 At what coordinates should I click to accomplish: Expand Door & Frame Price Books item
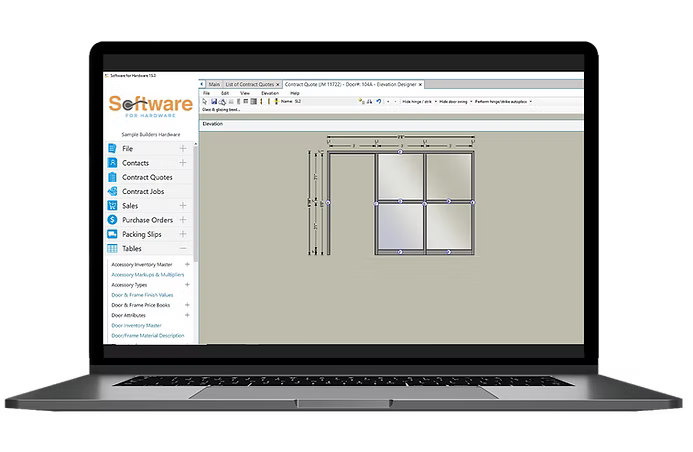[187, 305]
